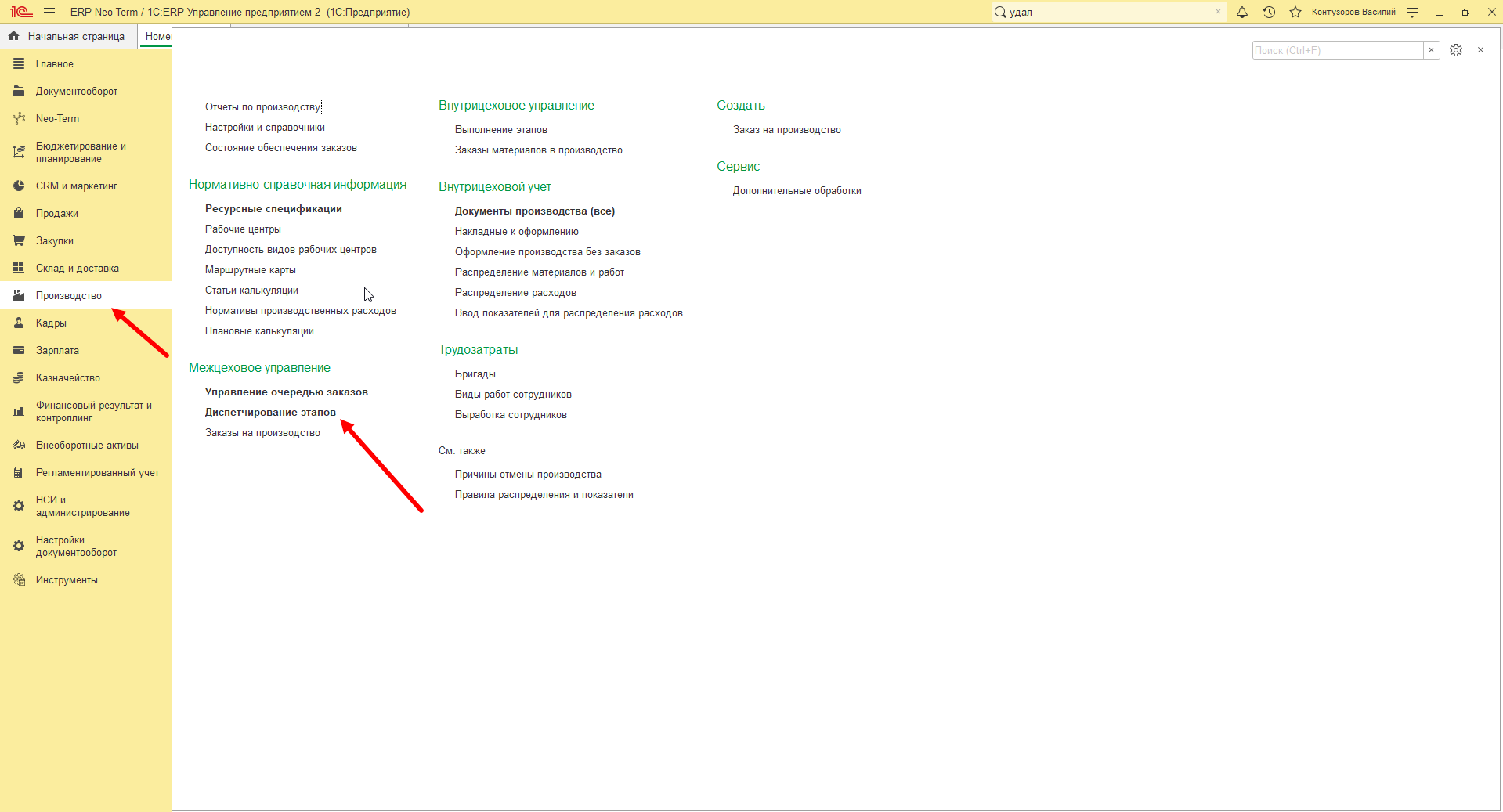The width and height of the screenshot is (1503, 812).
Task: Open the Внеоборотные активы section
Action: point(85,446)
